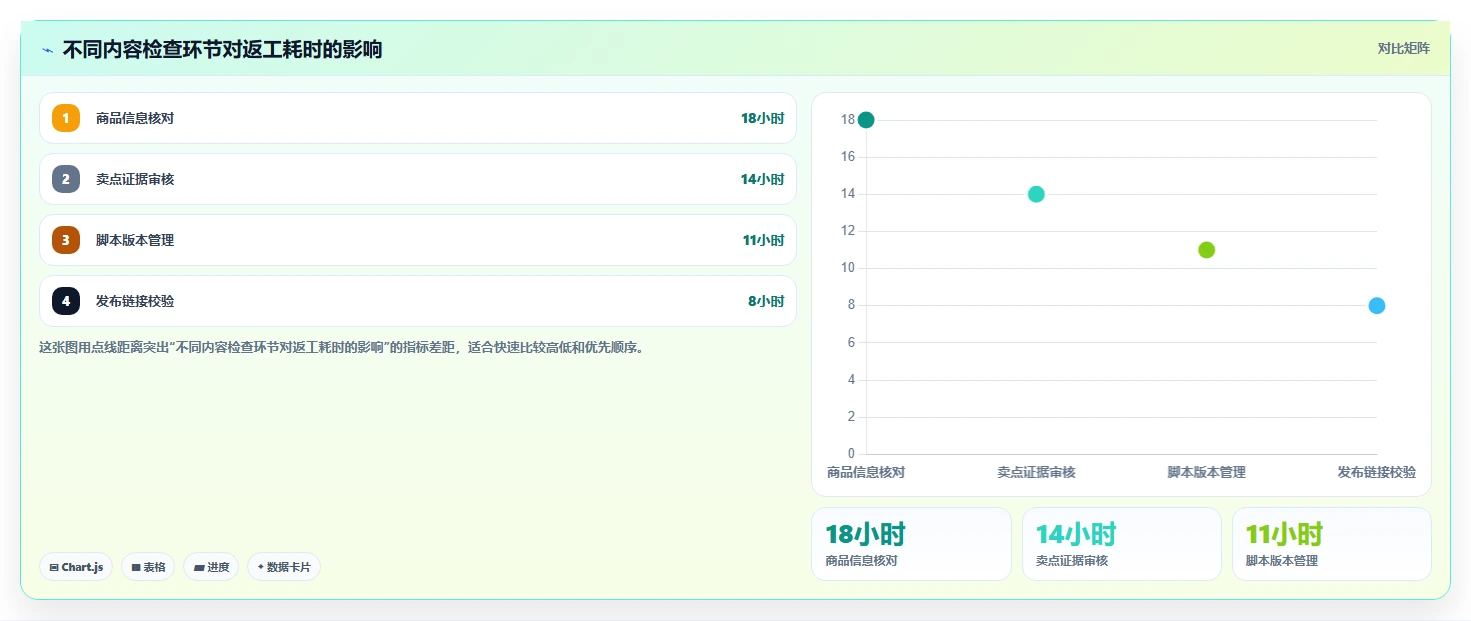The image size is (1471, 621).
Task: Open the 卖点证据审核 list row
Action: [418, 179]
